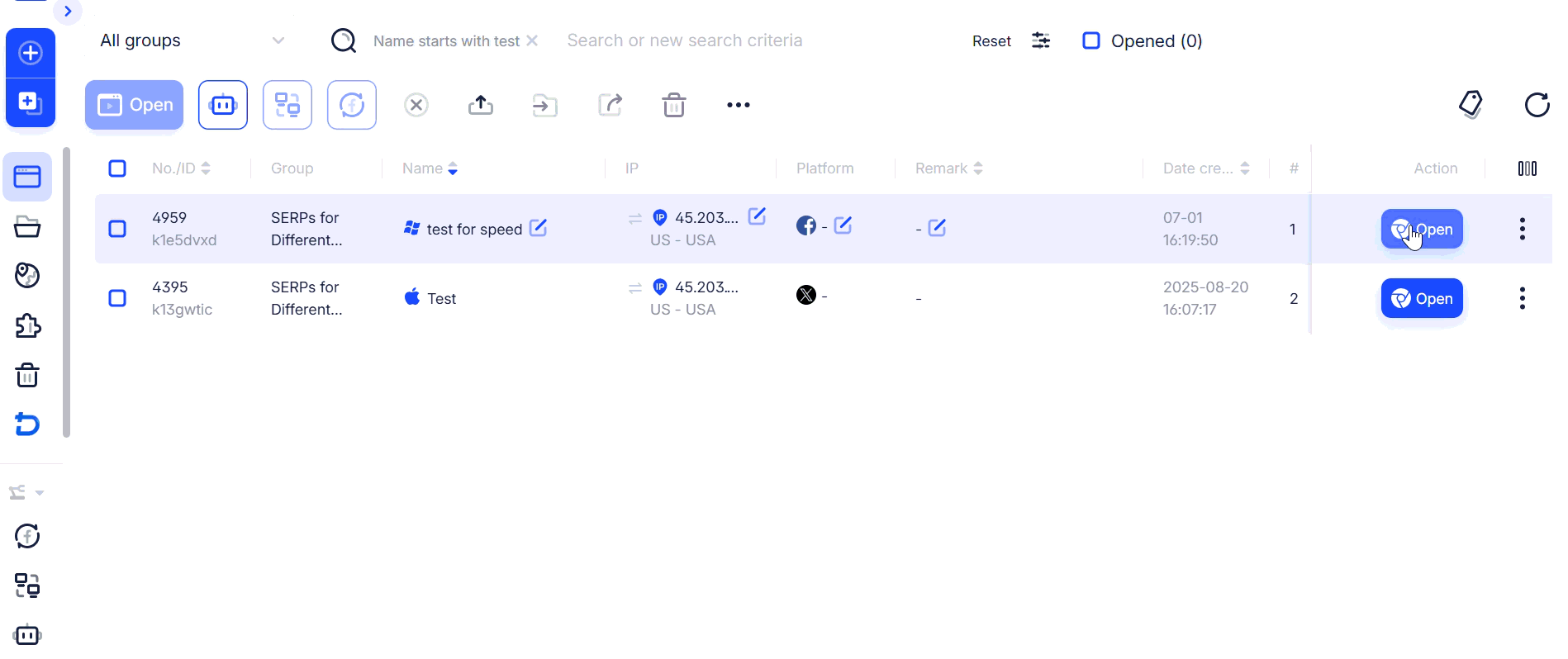Open the proxies globe sidebar icon

click(x=27, y=276)
